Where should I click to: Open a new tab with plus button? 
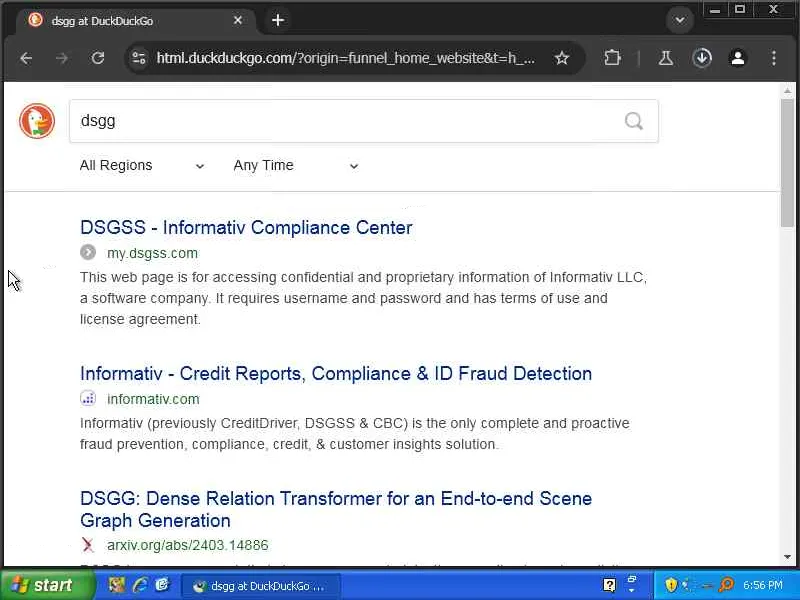point(278,20)
